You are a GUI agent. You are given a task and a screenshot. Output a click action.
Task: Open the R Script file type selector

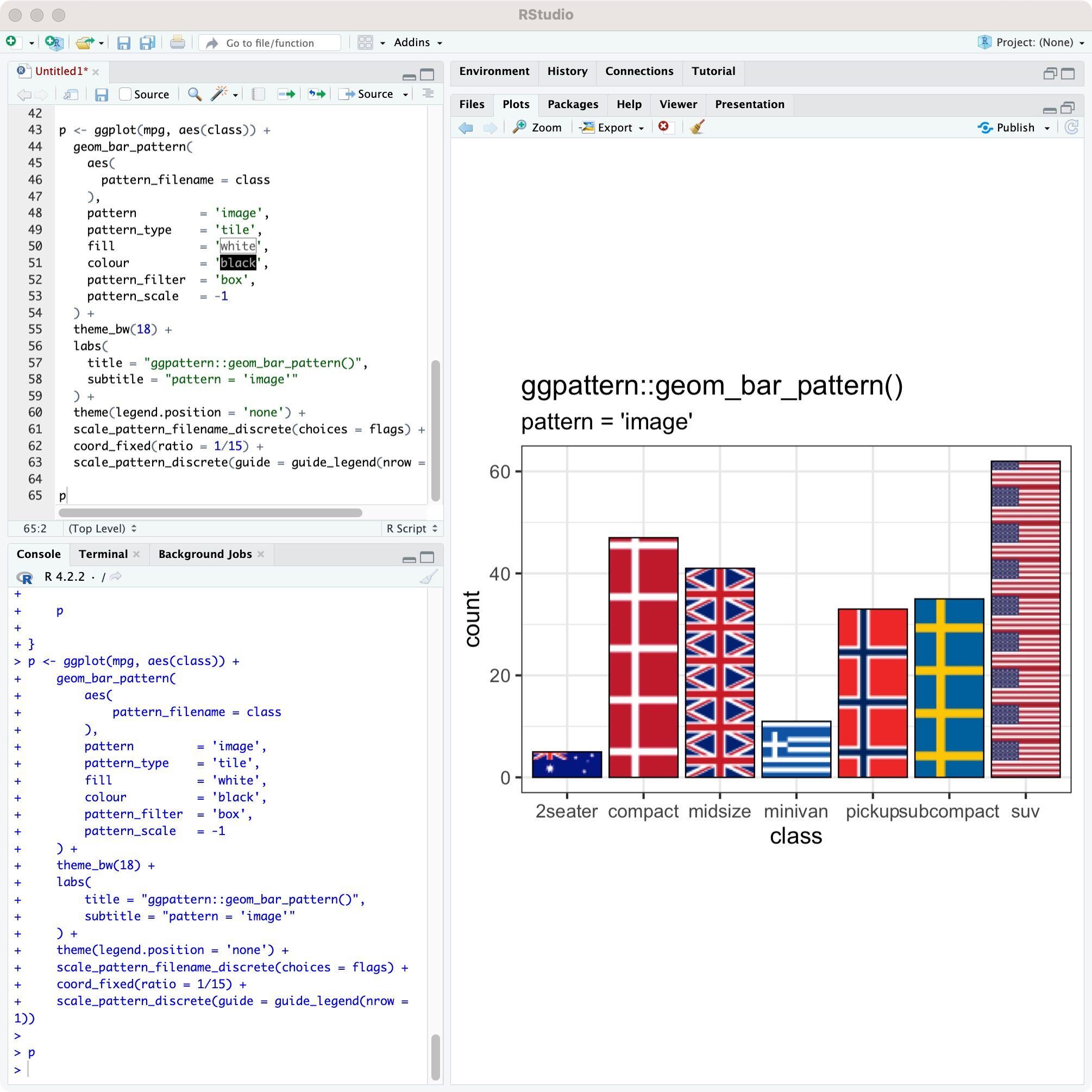tap(411, 529)
